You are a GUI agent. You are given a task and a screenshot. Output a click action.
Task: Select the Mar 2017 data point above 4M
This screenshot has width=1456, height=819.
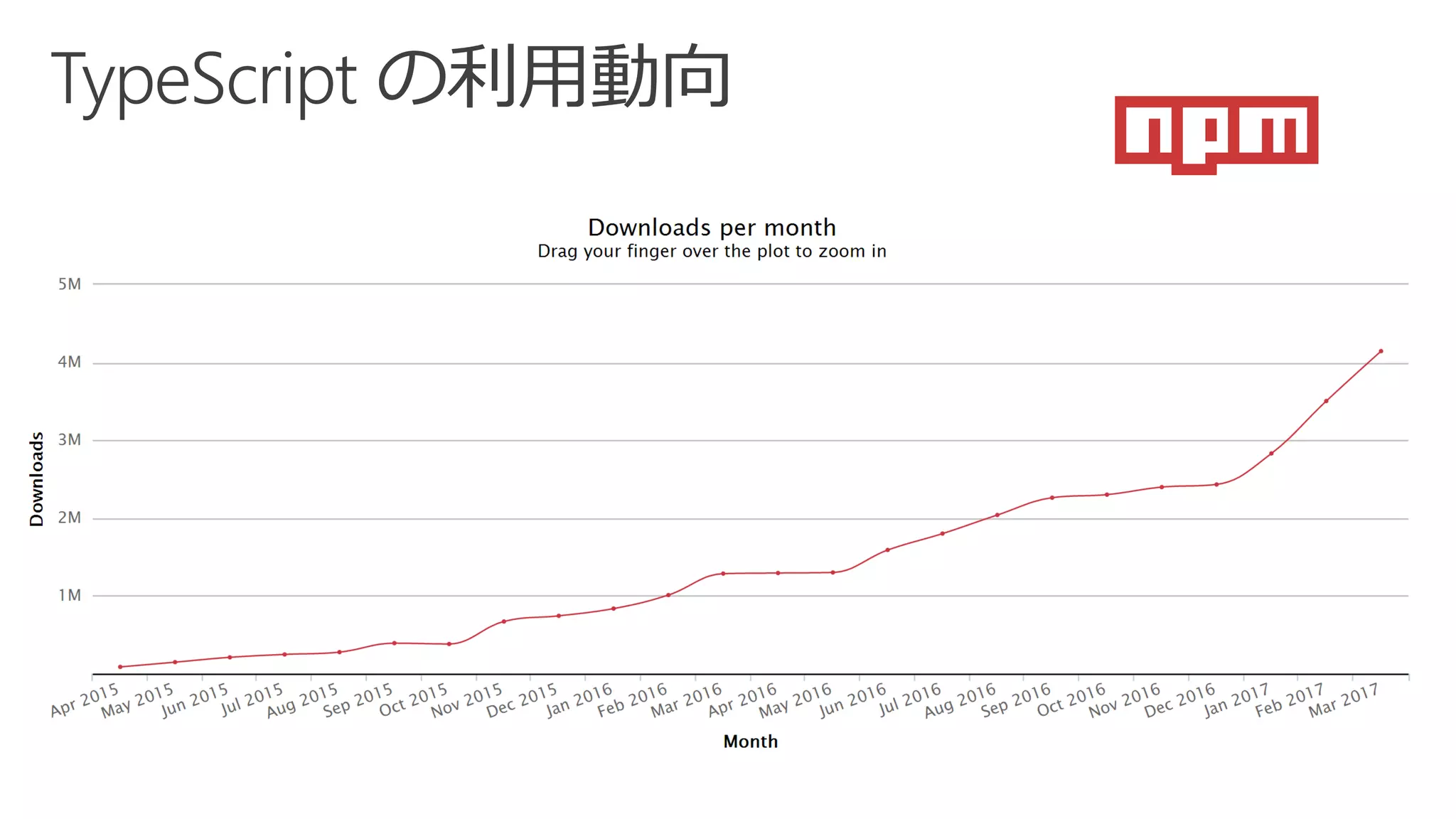coord(1381,351)
